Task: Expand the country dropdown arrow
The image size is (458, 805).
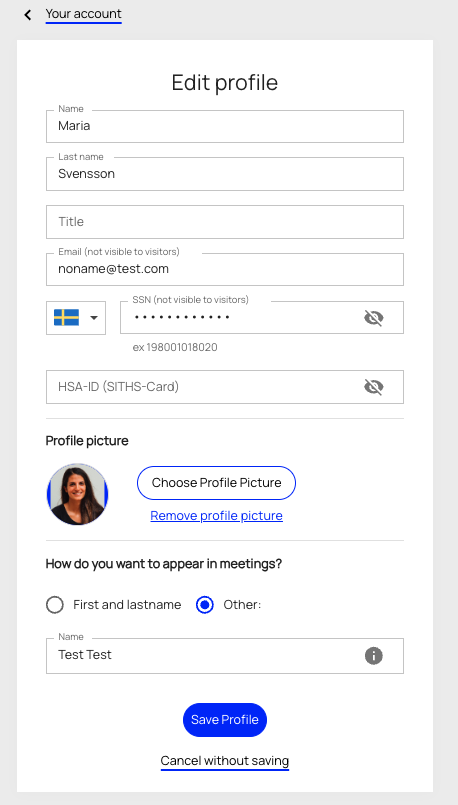Action: (94, 318)
